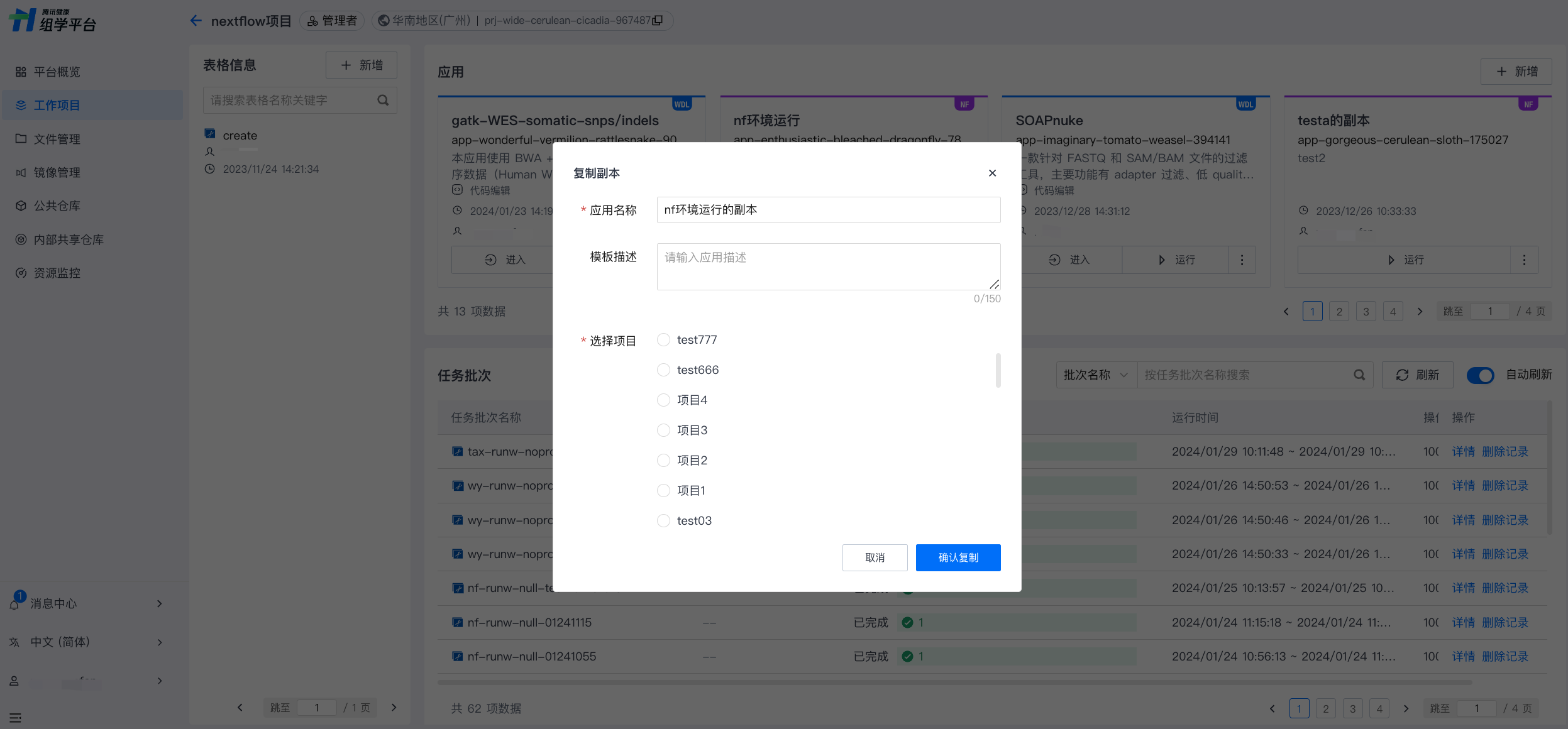The width and height of the screenshot is (1568, 729).
Task: Choose 项目3 radio option
Action: pos(663,430)
